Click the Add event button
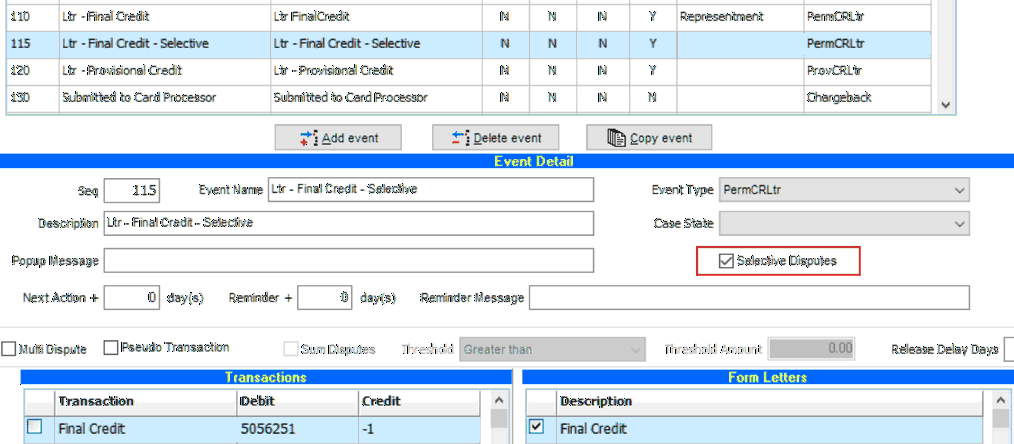 pyautogui.click(x=338, y=138)
